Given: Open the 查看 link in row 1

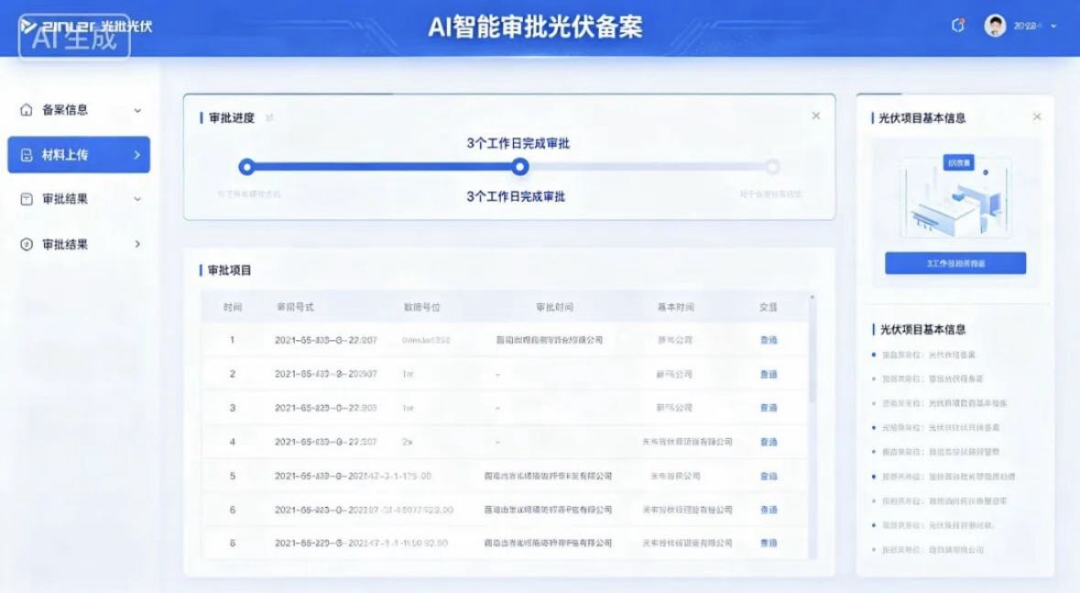Looking at the screenshot, I should point(769,340).
